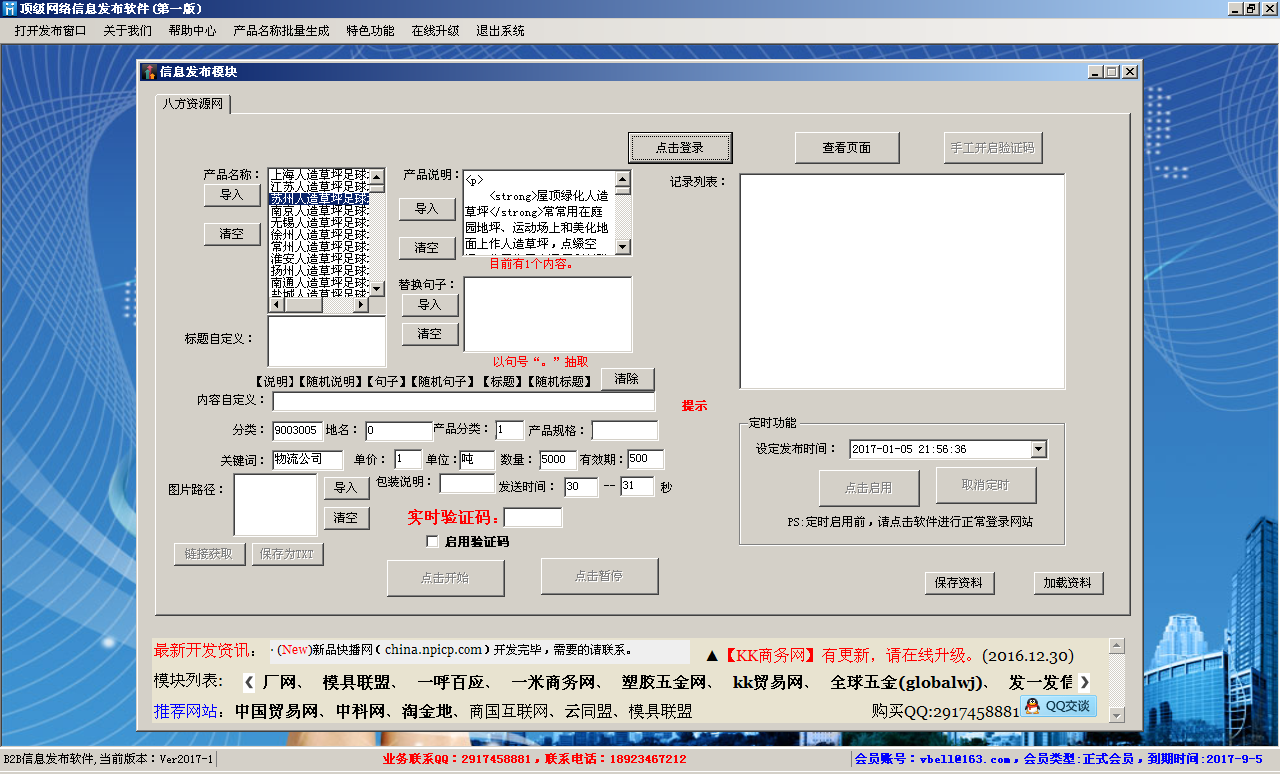Click 分类 field with 9003005
The height and width of the screenshot is (774, 1280).
[297, 430]
